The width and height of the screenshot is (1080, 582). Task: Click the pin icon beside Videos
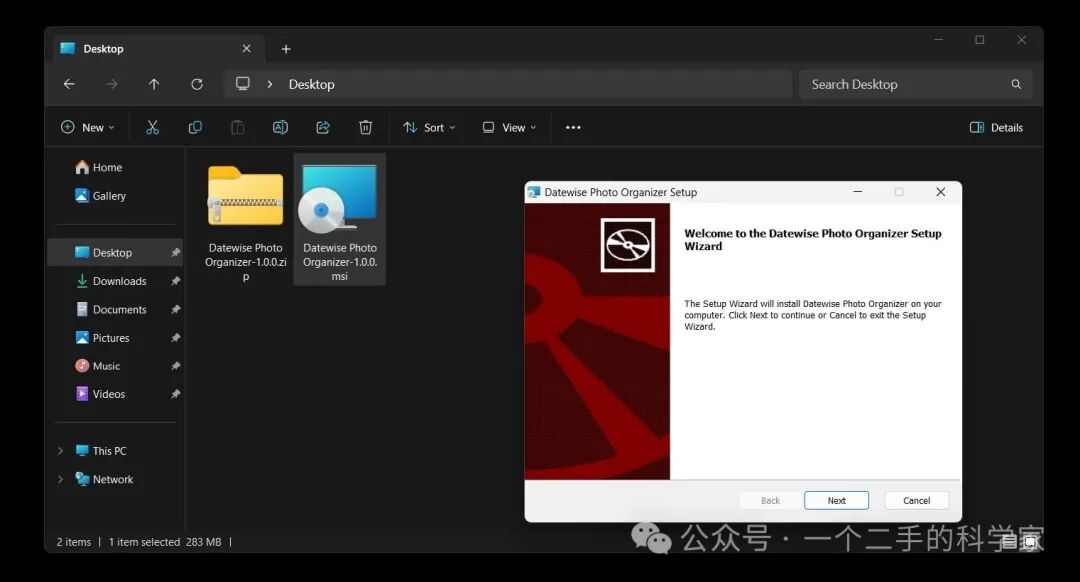point(176,394)
